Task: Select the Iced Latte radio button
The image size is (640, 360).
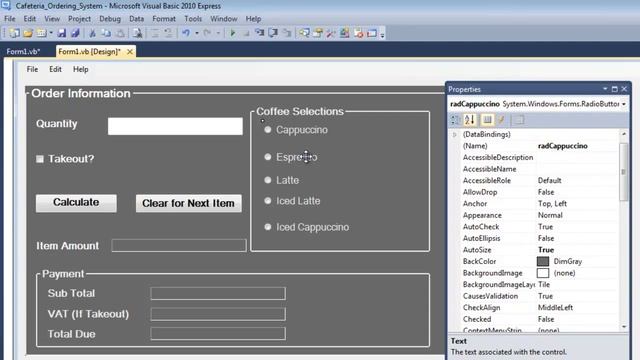Action: [268, 201]
